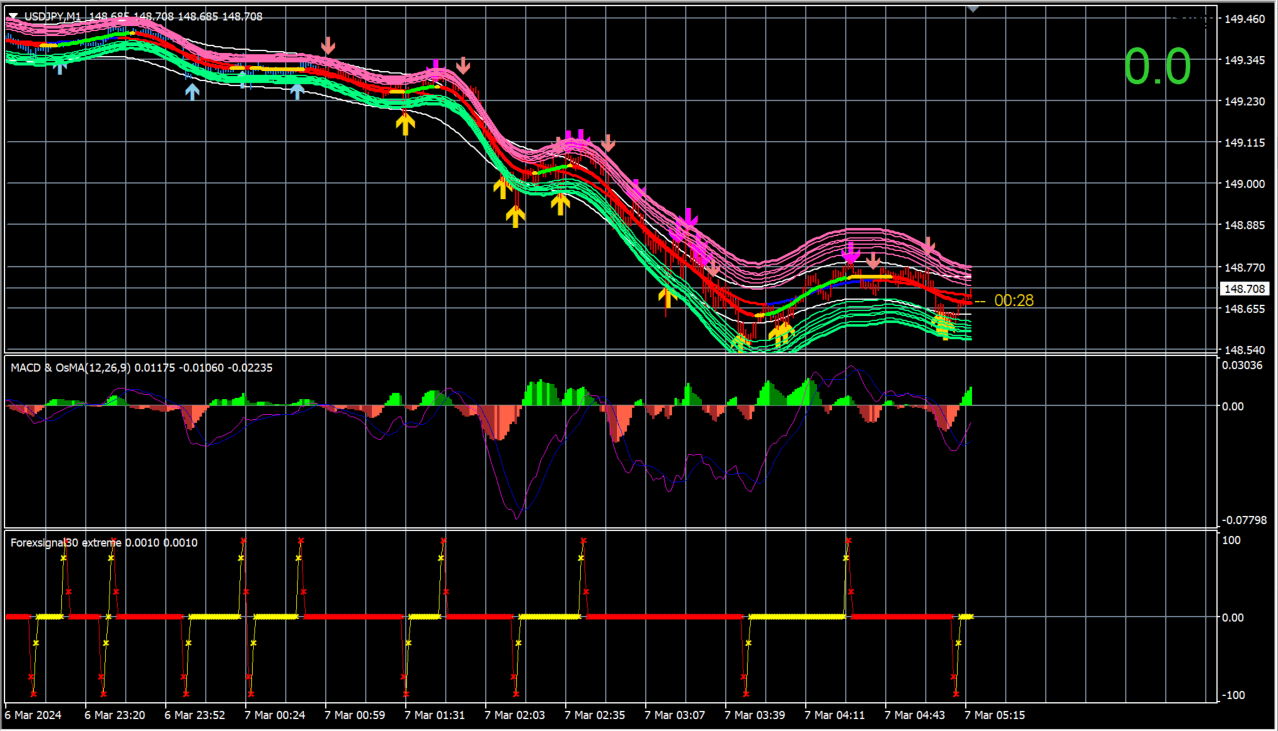The height and width of the screenshot is (731, 1278).
Task: Click the 149.345 price scale value
Action: click(x=1244, y=61)
